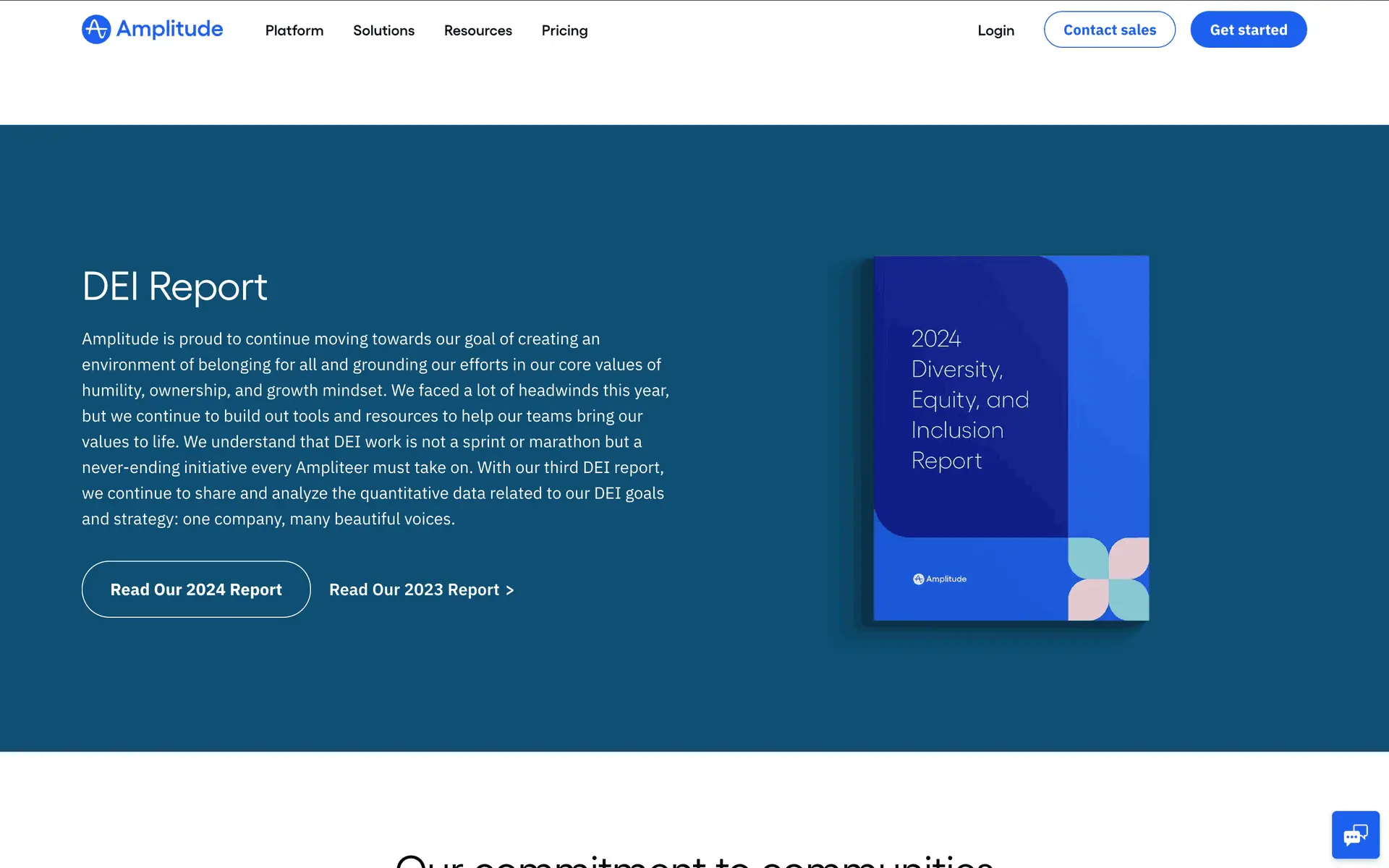The width and height of the screenshot is (1389, 868).
Task: Click the four-petal flower graphic on report cover
Action: coord(1108,579)
